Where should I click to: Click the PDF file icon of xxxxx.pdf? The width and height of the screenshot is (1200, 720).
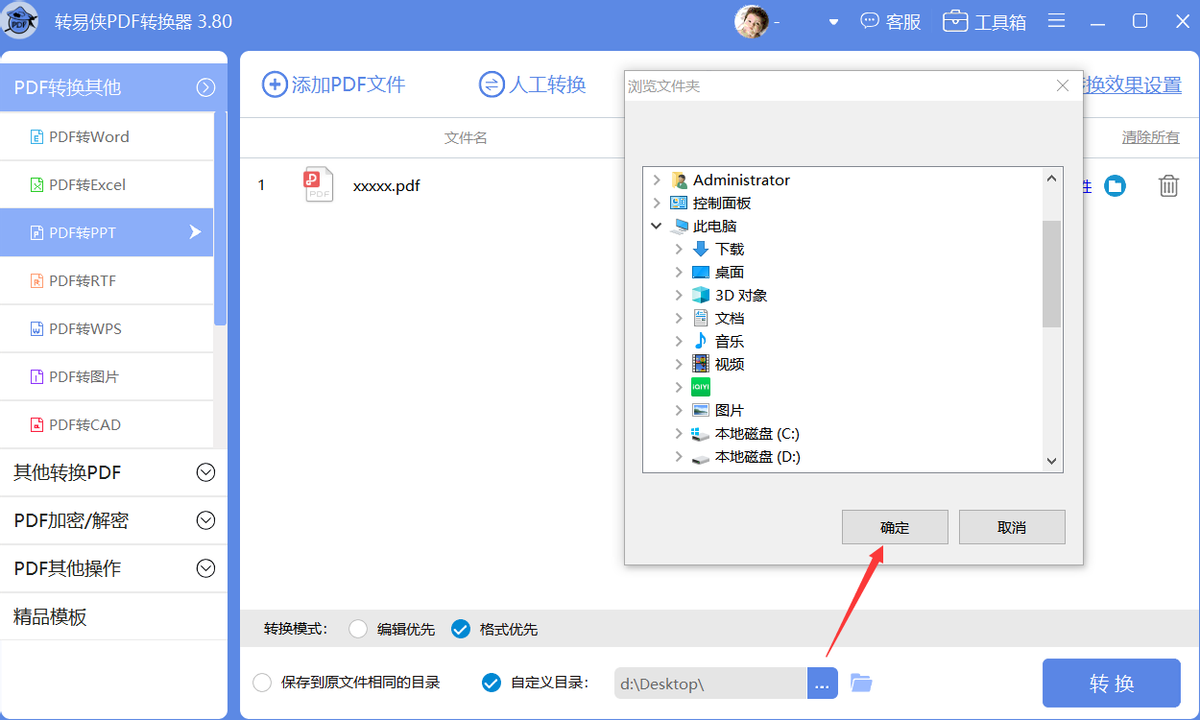click(x=318, y=185)
